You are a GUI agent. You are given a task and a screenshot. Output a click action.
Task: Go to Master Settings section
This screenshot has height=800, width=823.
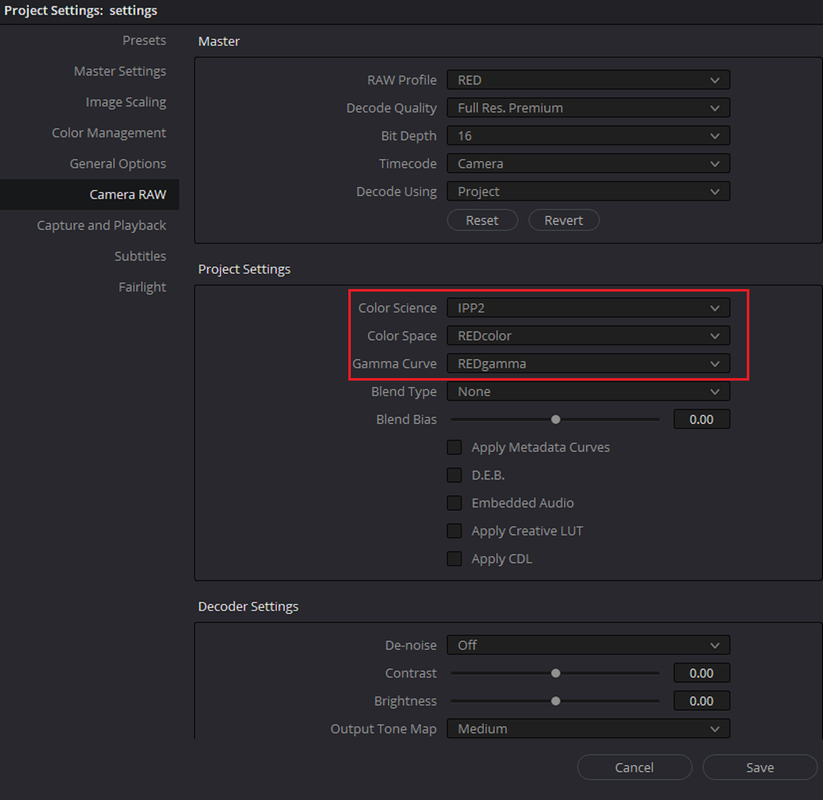point(120,71)
